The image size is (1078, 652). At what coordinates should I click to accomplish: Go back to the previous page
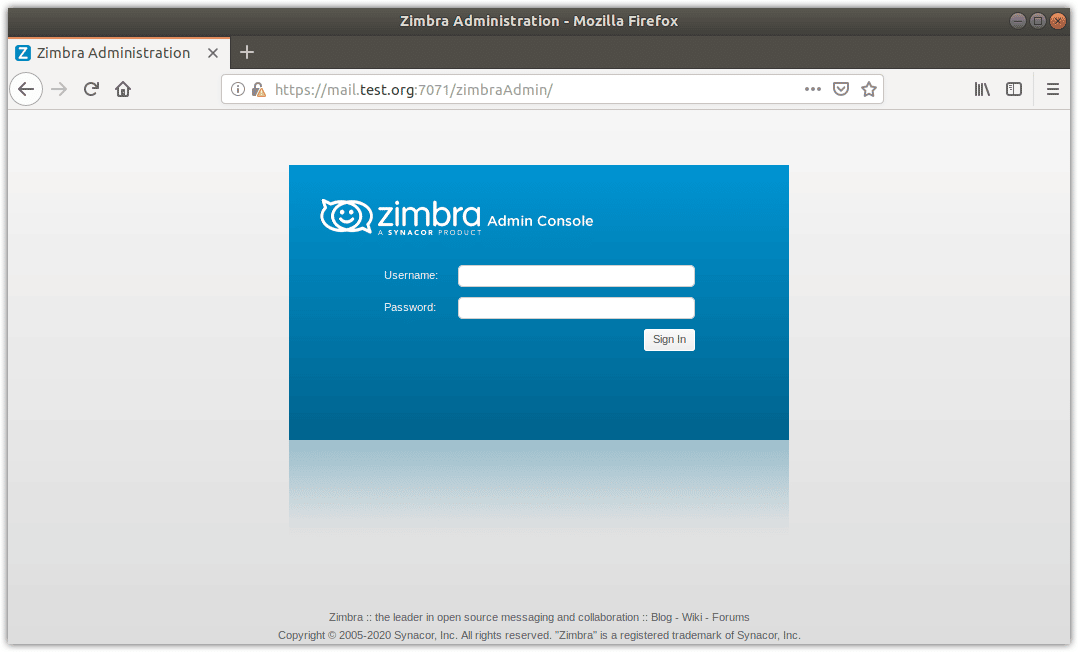26,89
